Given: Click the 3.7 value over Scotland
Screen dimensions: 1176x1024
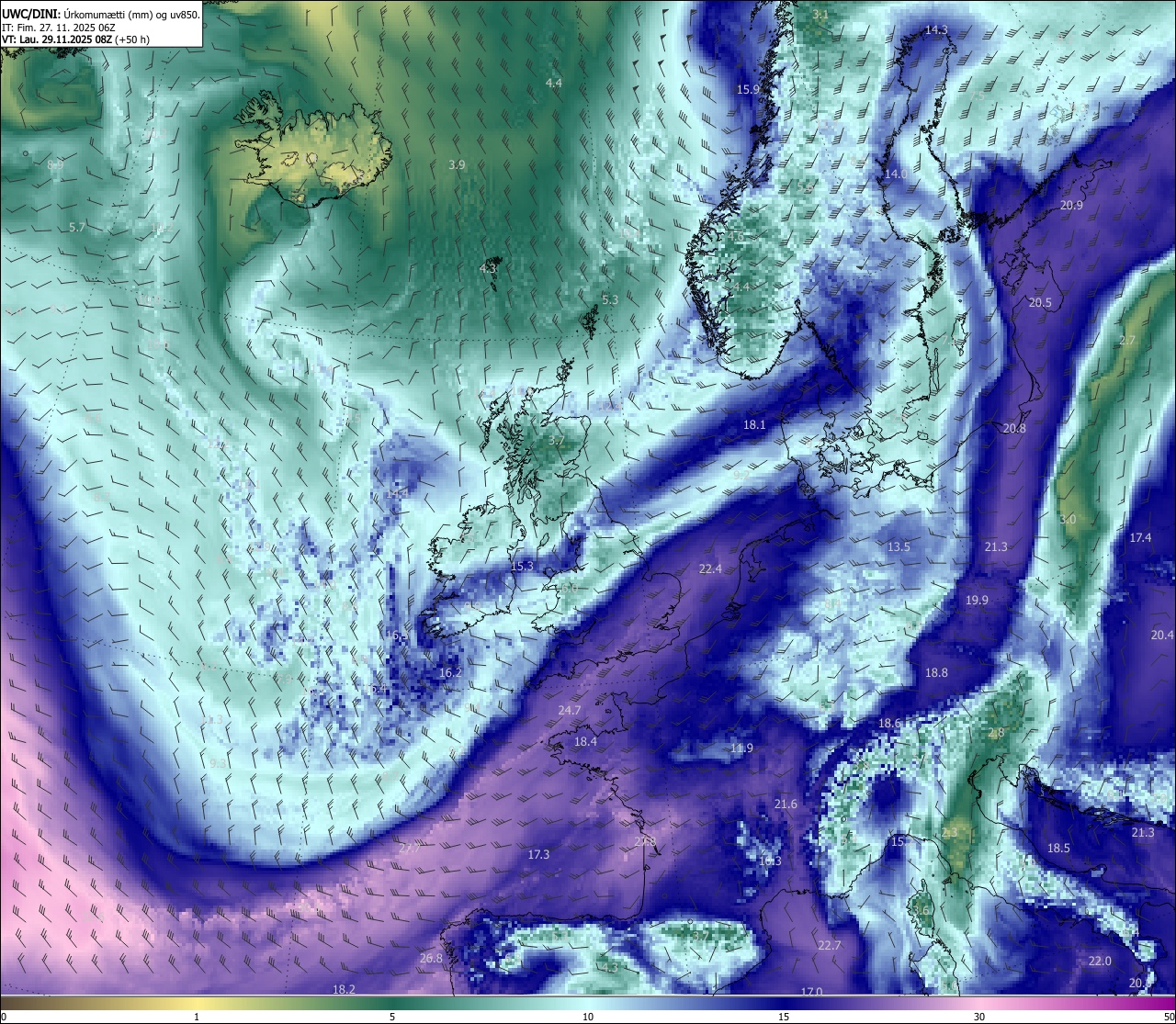Looking at the screenshot, I should coord(557,440).
